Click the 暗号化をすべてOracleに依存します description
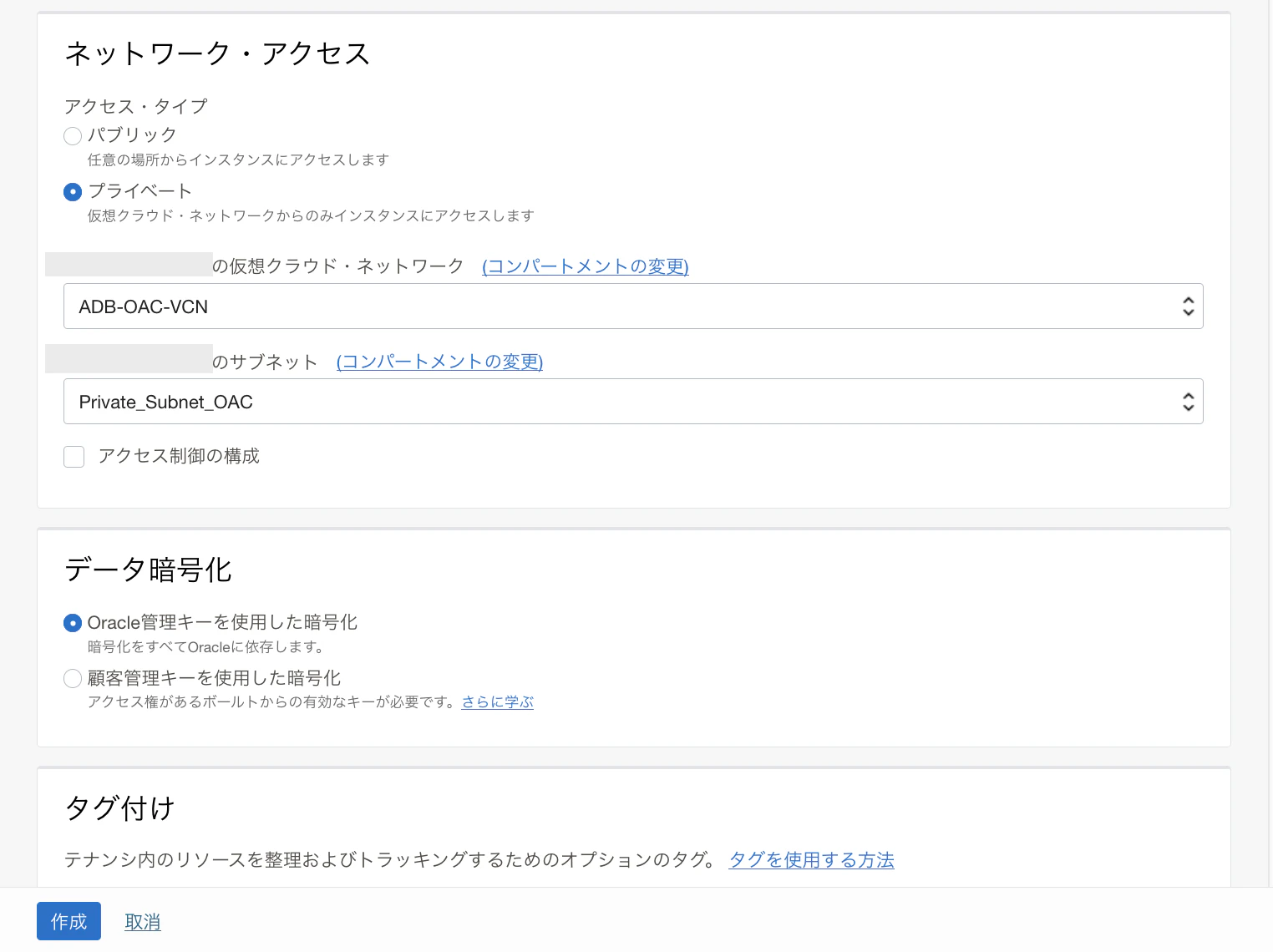 click(x=205, y=647)
